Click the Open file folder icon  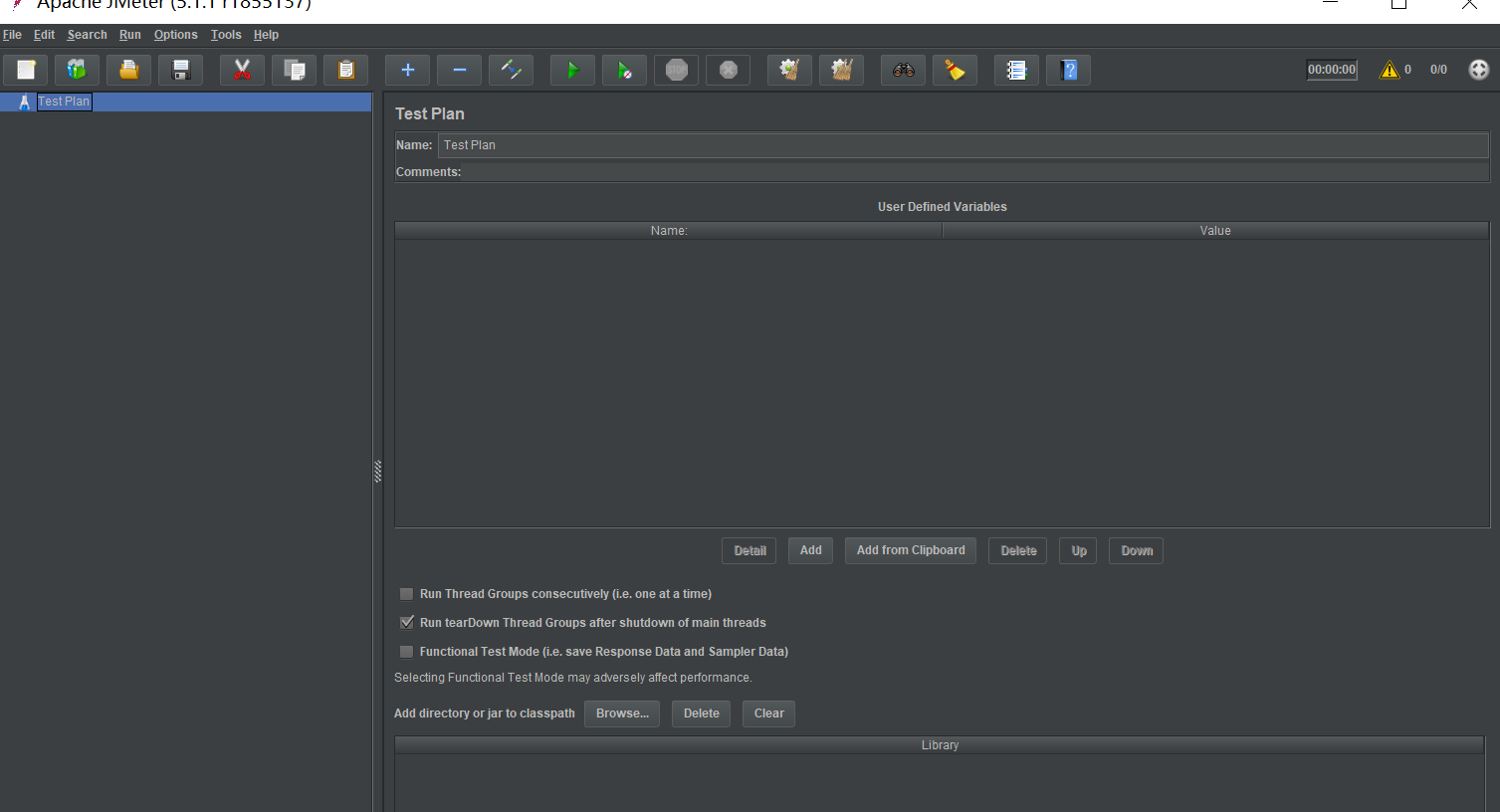coord(129,70)
